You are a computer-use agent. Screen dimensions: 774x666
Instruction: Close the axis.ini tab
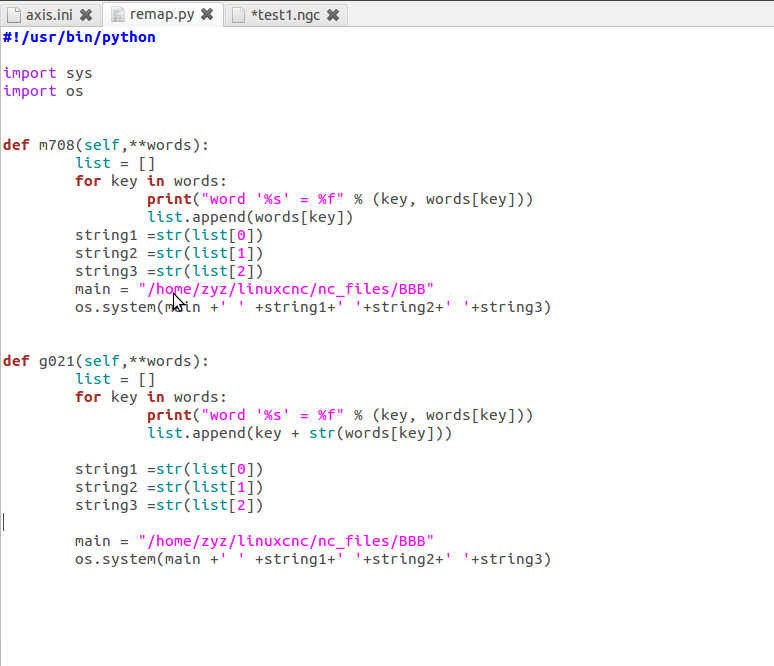(86, 15)
